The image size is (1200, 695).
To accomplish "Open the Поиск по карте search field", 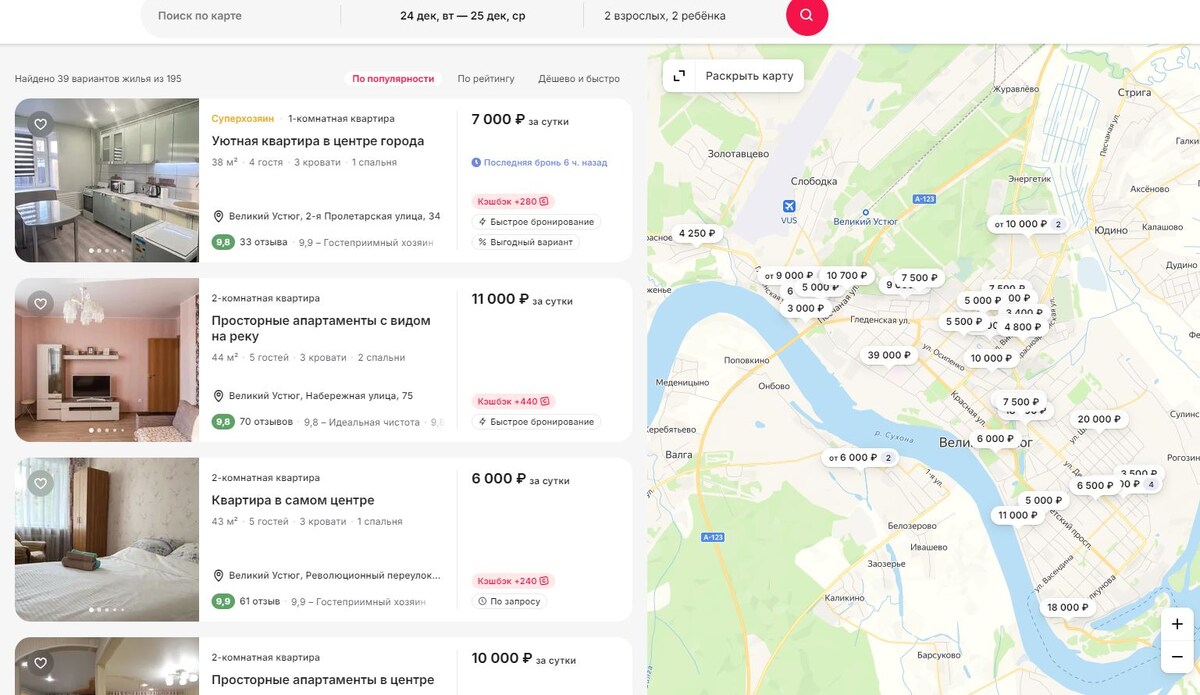I will pyautogui.click(x=240, y=16).
